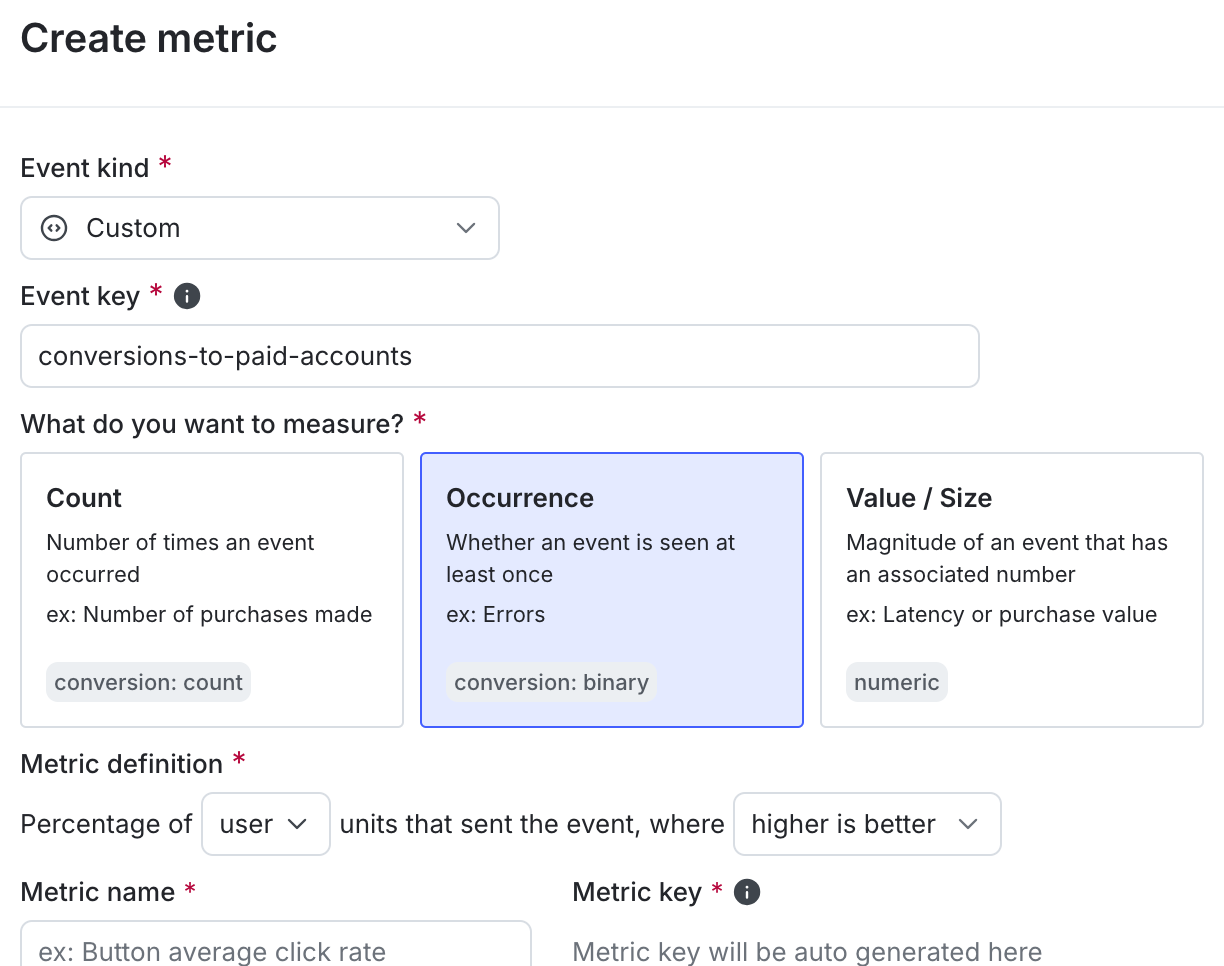Open the Event kind dropdown
This screenshot has width=1224, height=966.
tap(260, 228)
